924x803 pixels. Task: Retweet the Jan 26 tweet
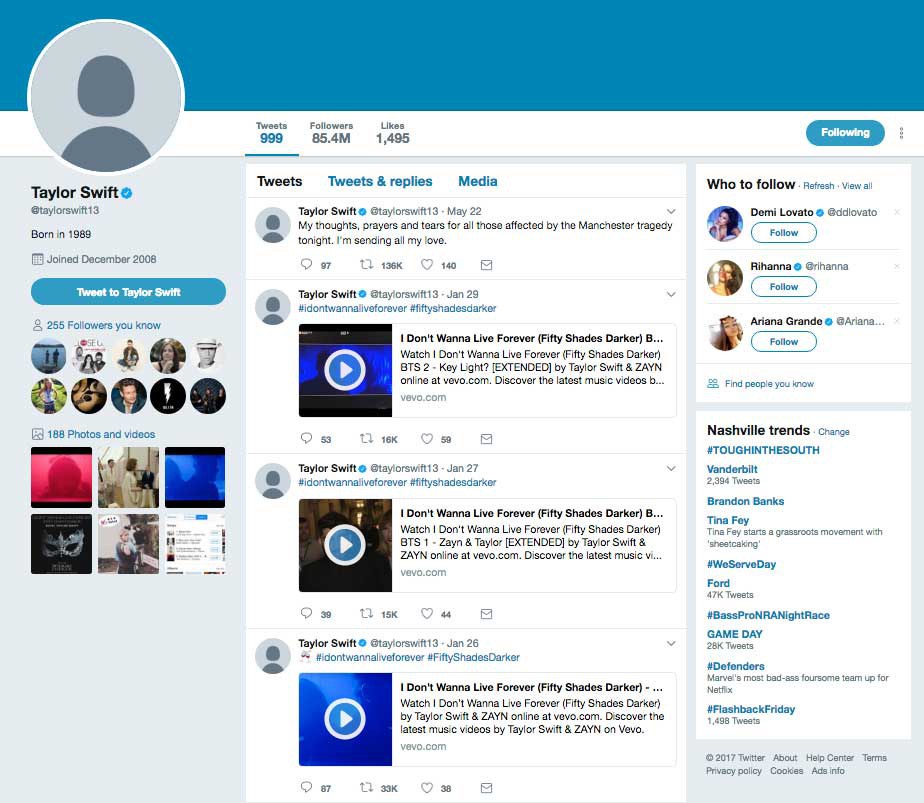click(367, 787)
